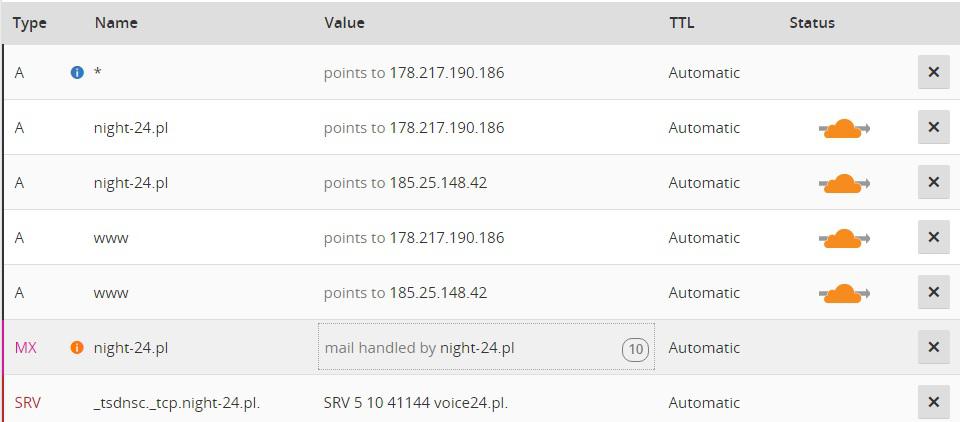This screenshot has height=422, width=962.
Task: Delete the MX record for night-24.pl
Action: [x=933, y=347]
